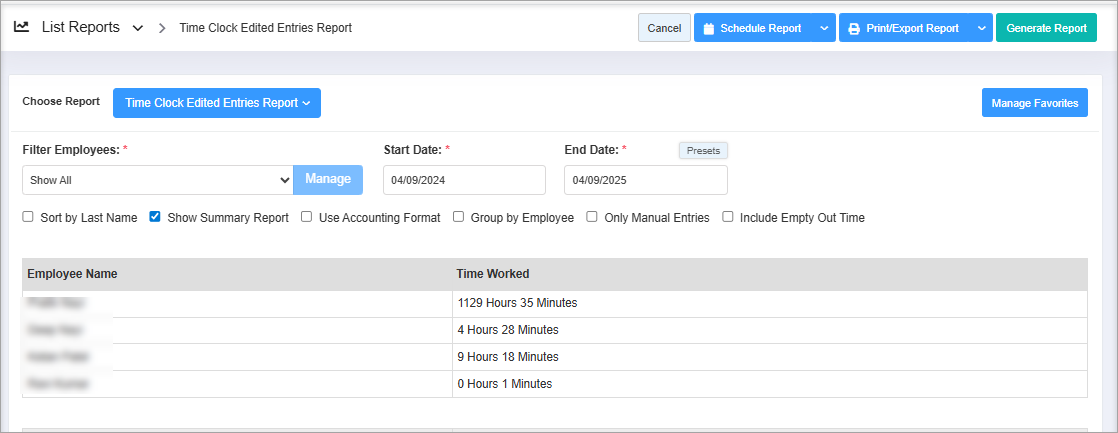Click the Presets button

click(703, 151)
